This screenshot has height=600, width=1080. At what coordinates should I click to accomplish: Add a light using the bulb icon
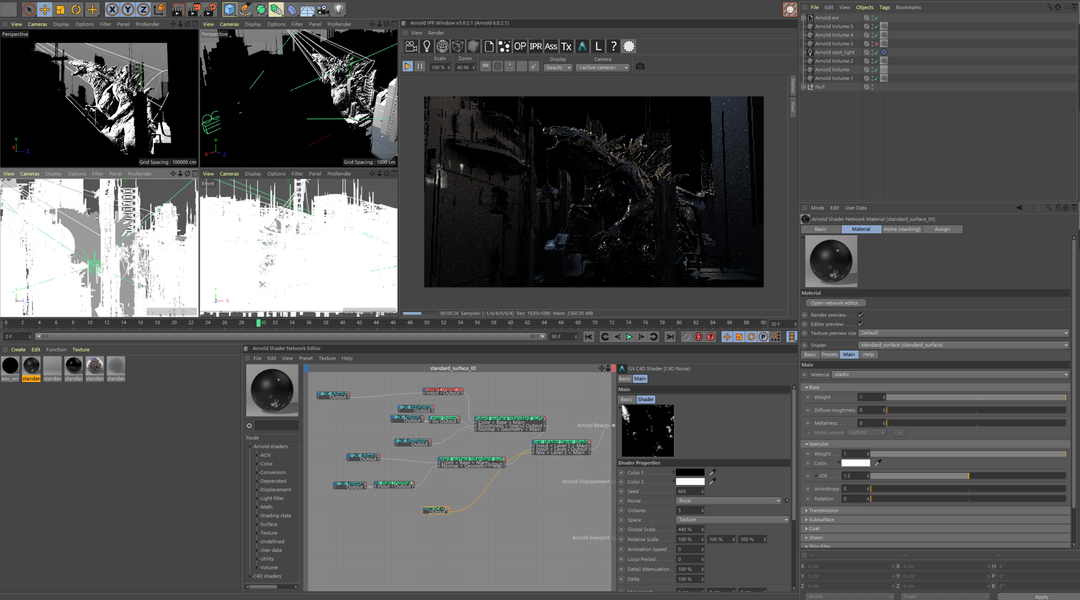339,10
